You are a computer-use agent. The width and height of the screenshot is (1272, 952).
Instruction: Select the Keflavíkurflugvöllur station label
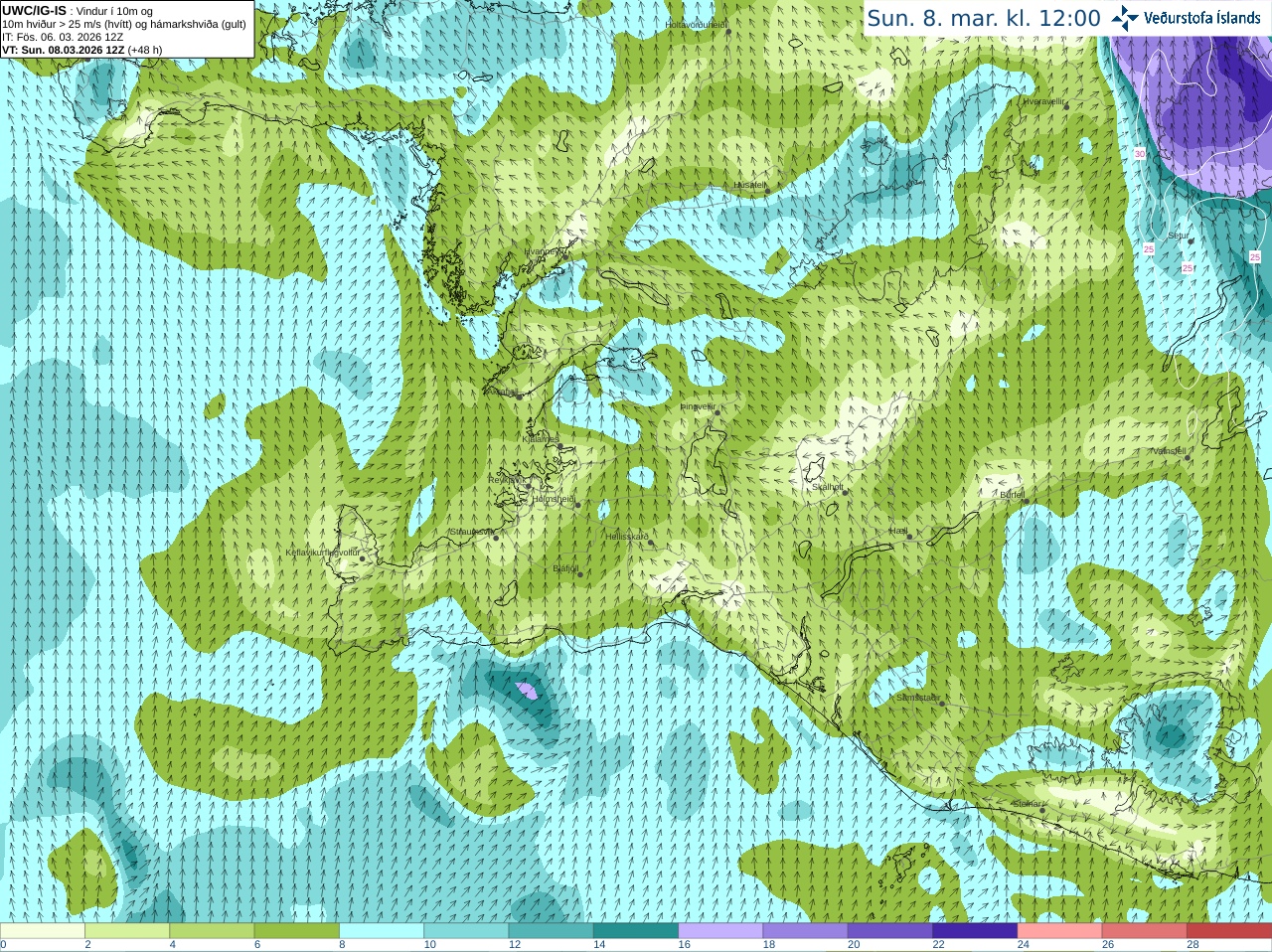[323, 553]
